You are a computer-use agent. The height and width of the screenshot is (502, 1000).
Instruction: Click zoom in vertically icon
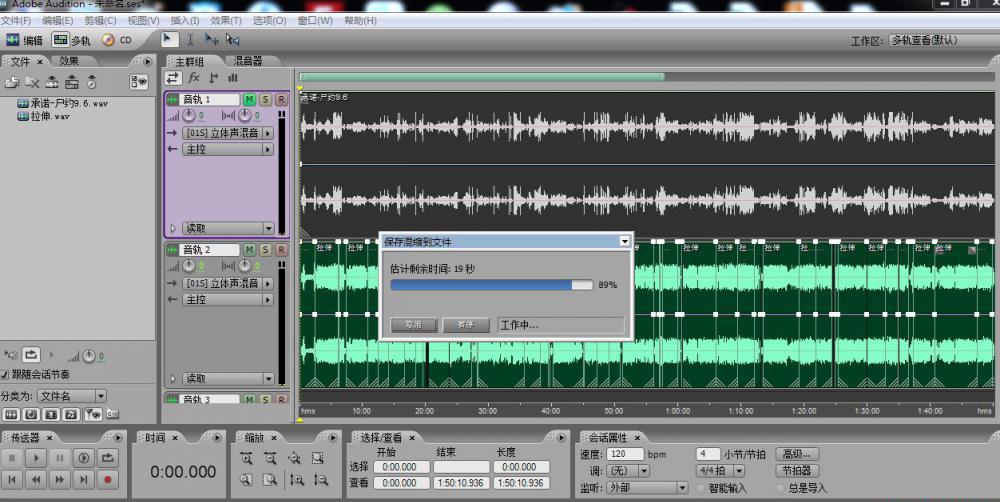297,480
